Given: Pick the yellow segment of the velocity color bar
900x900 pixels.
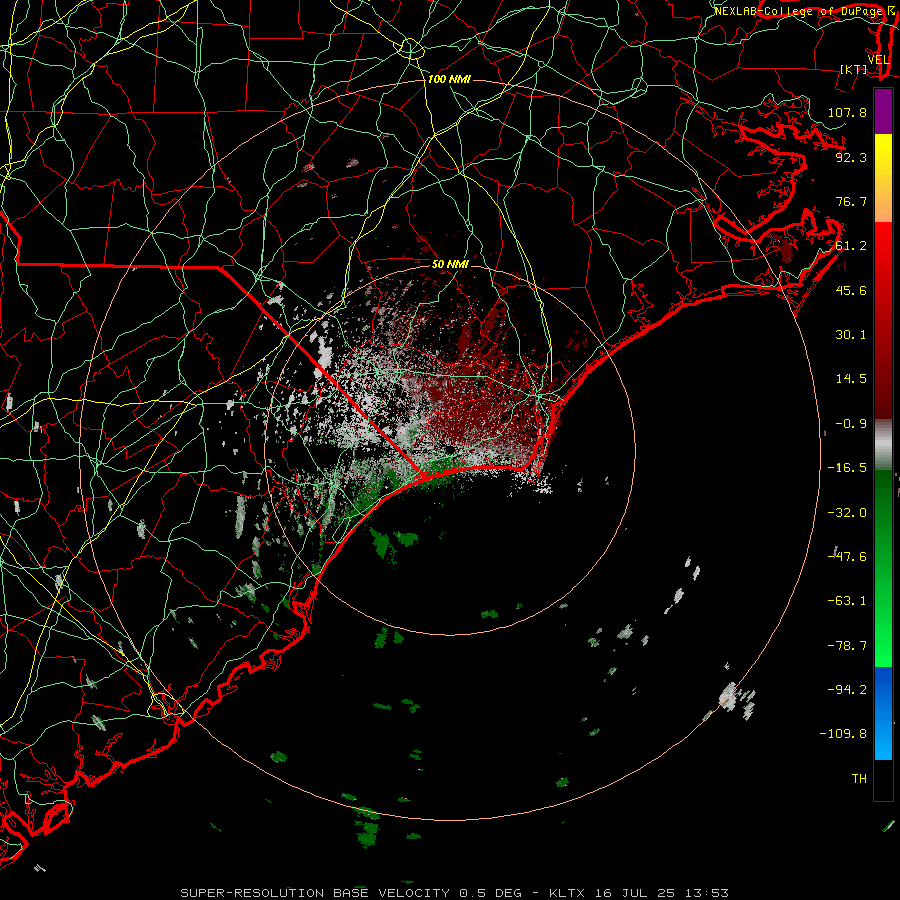Looking at the screenshot, I should pos(883,178).
